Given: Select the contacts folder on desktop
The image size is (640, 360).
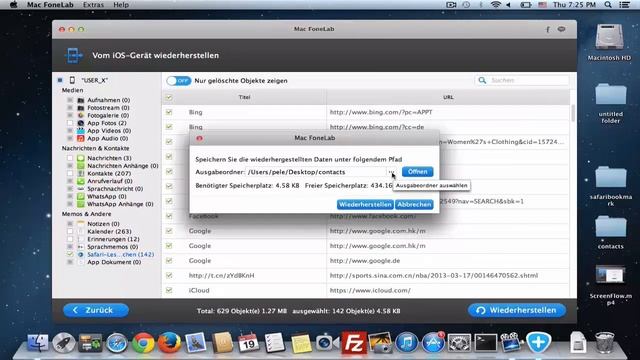Looking at the screenshot, I should pyautogui.click(x=611, y=232).
